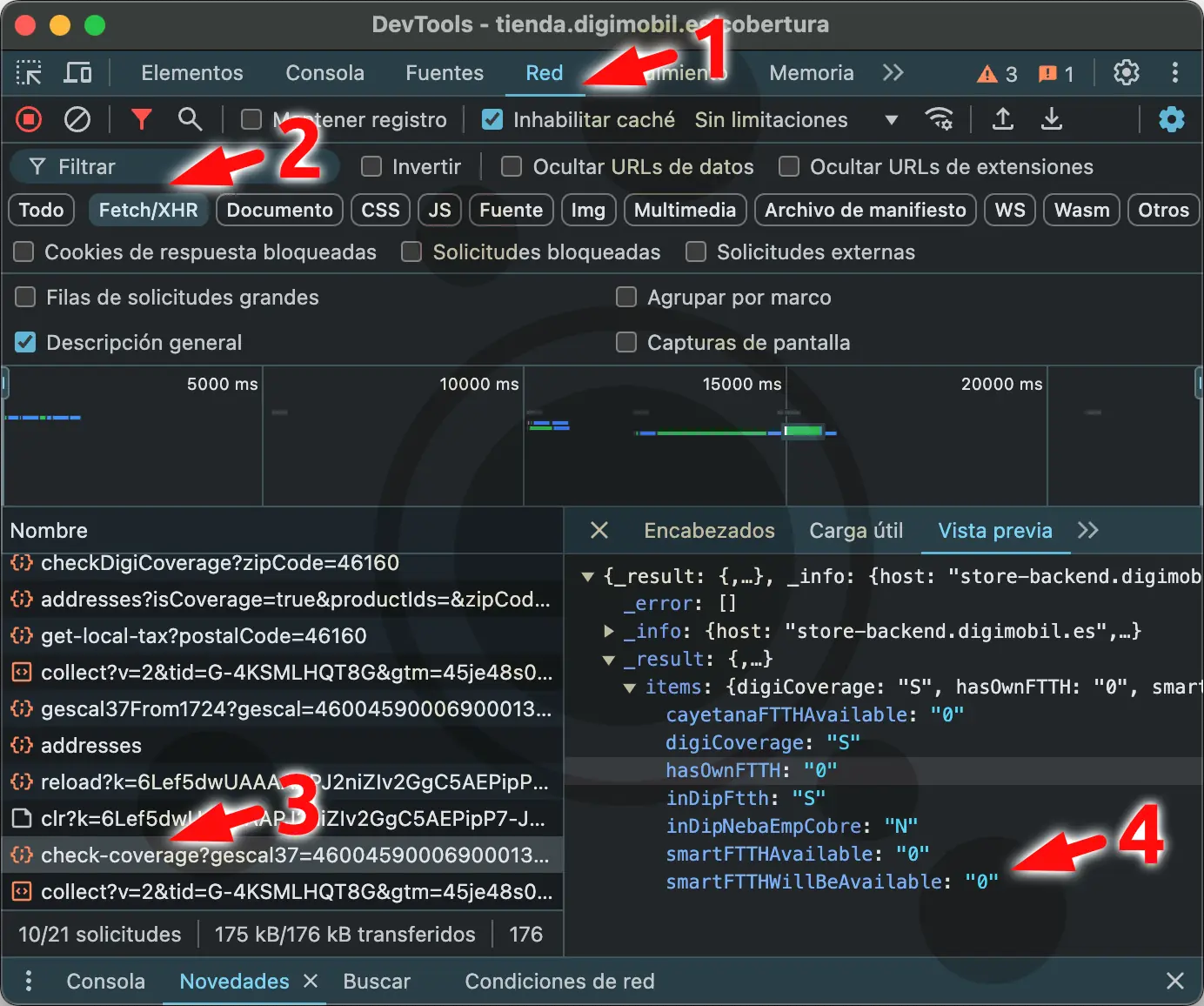Select the Vista previa tab
This screenshot has height=1006, width=1204.
click(995, 530)
